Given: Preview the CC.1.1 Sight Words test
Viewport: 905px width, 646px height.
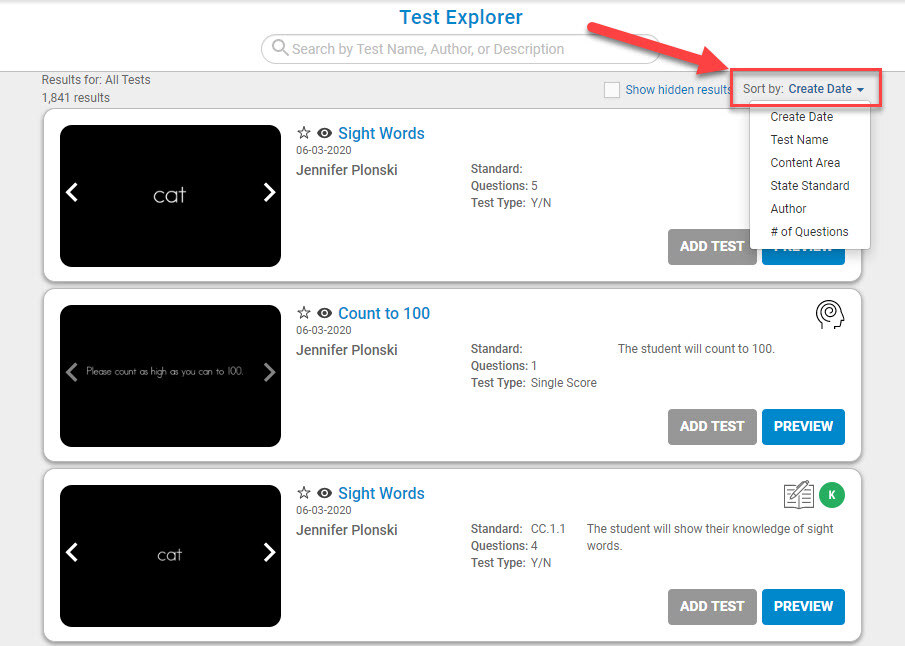Looking at the screenshot, I should point(803,607).
